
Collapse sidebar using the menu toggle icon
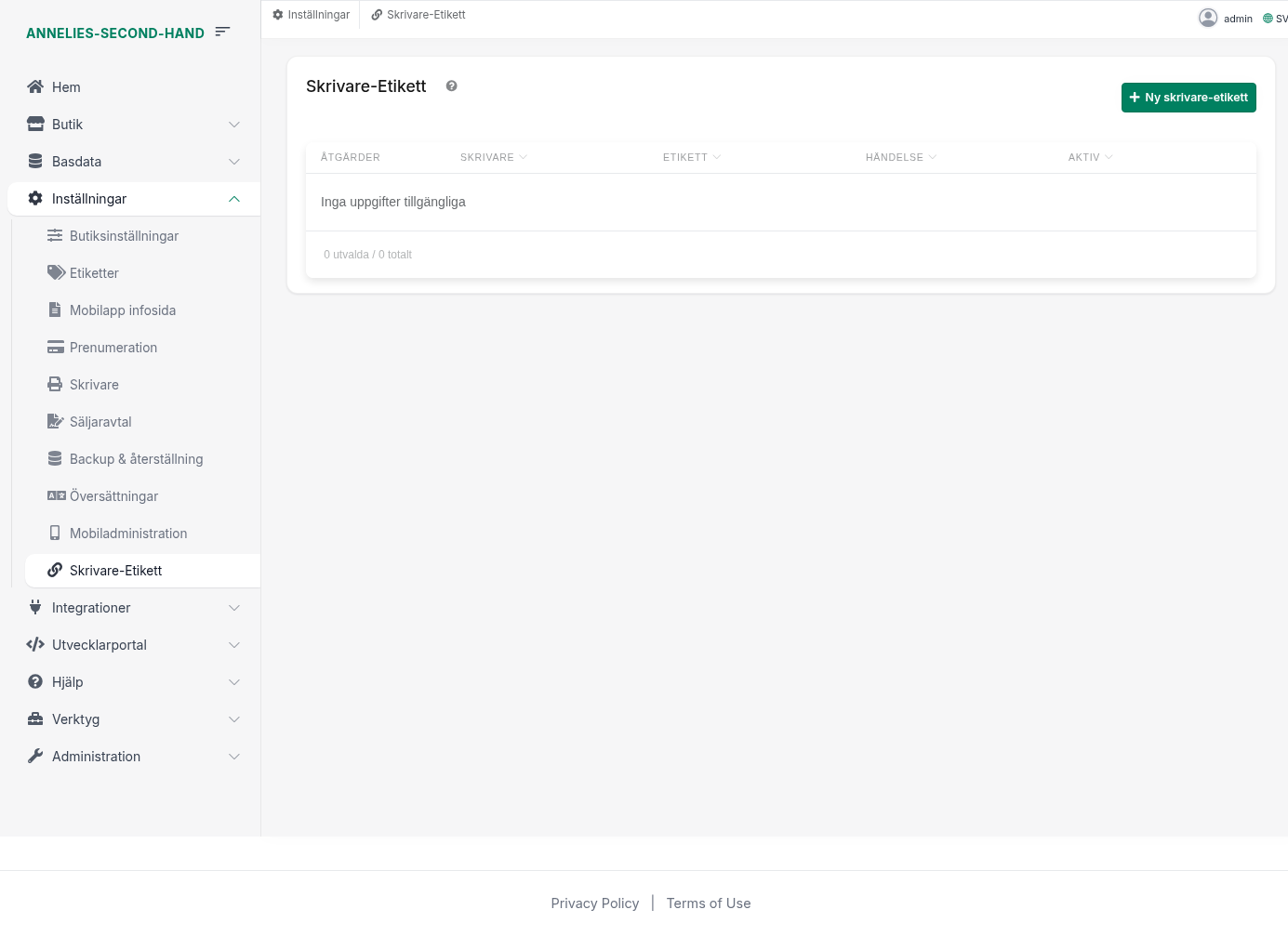tap(222, 33)
